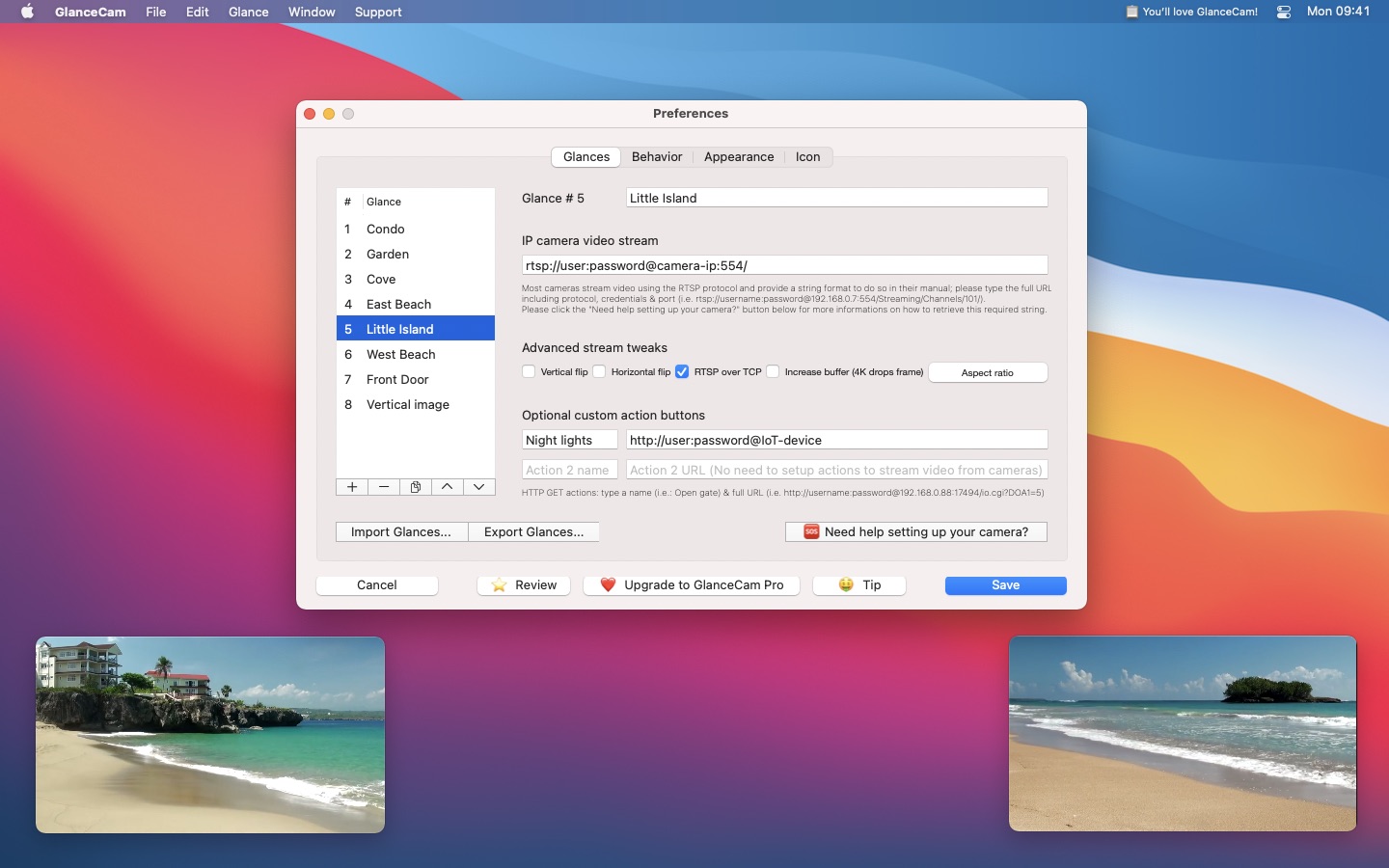Click the condo beach camera thumbnail
This screenshot has width=1389, height=868.
[x=210, y=735]
